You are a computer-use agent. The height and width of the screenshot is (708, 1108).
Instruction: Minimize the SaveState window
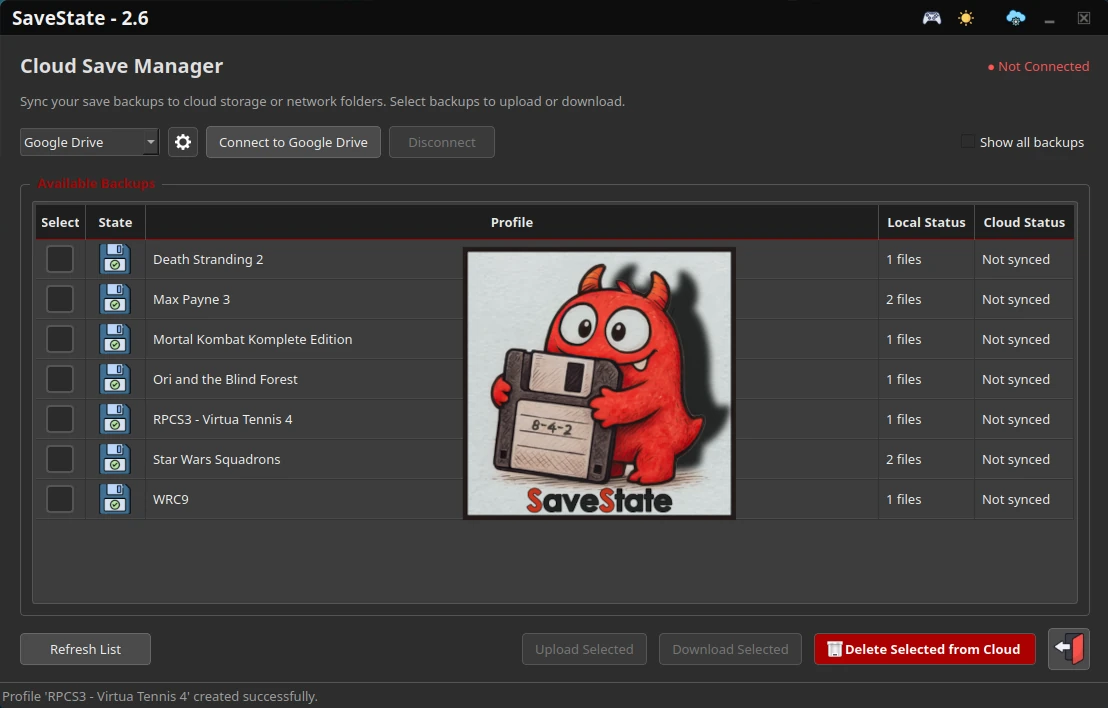coord(1049,19)
